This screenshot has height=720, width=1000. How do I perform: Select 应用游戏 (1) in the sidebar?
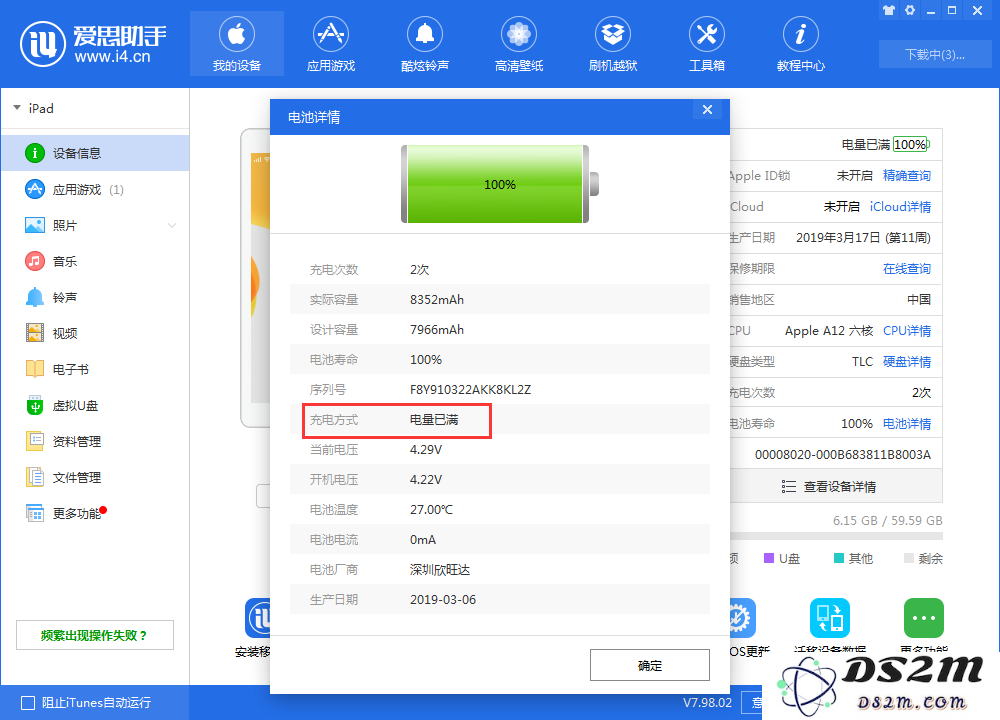click(95, 189)
